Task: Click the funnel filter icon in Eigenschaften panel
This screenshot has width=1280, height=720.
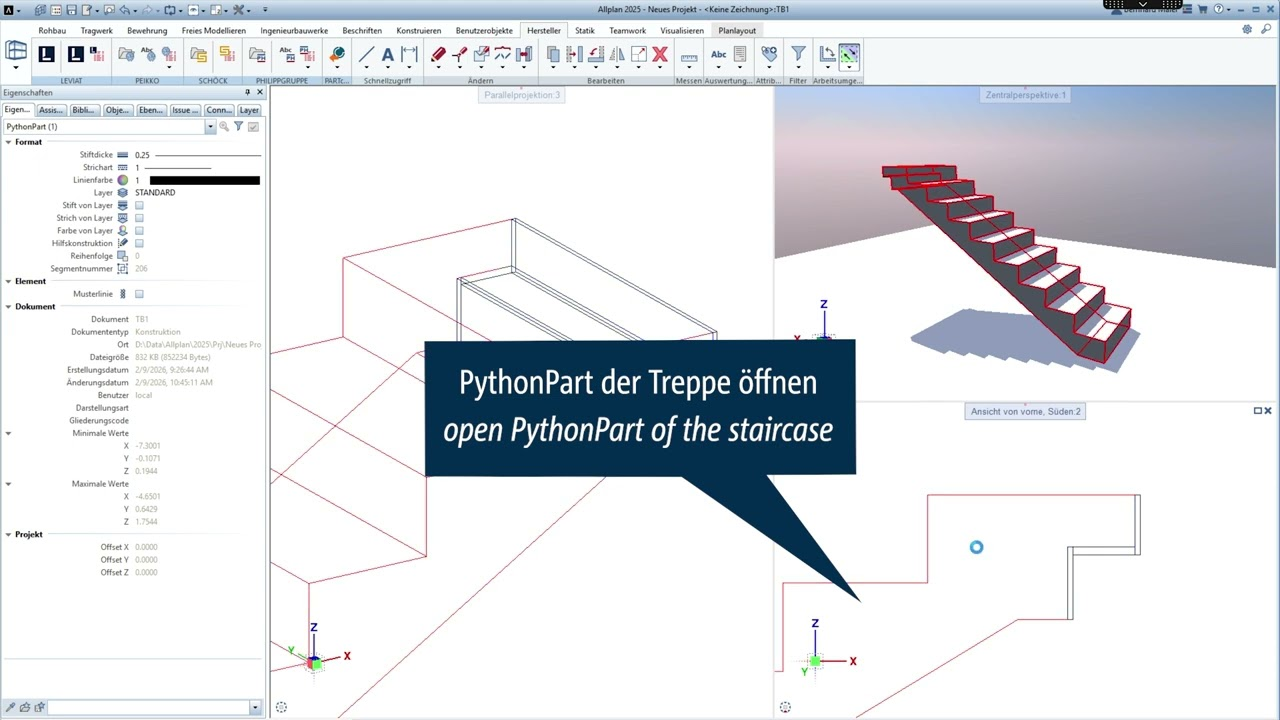Action: click(239, 127)
